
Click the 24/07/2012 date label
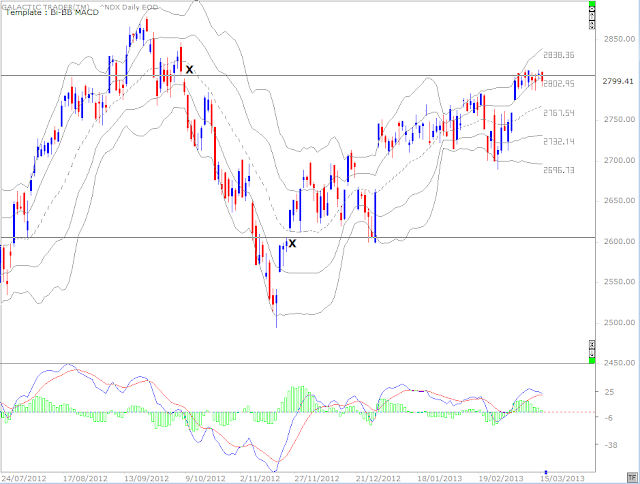point(24,478)
